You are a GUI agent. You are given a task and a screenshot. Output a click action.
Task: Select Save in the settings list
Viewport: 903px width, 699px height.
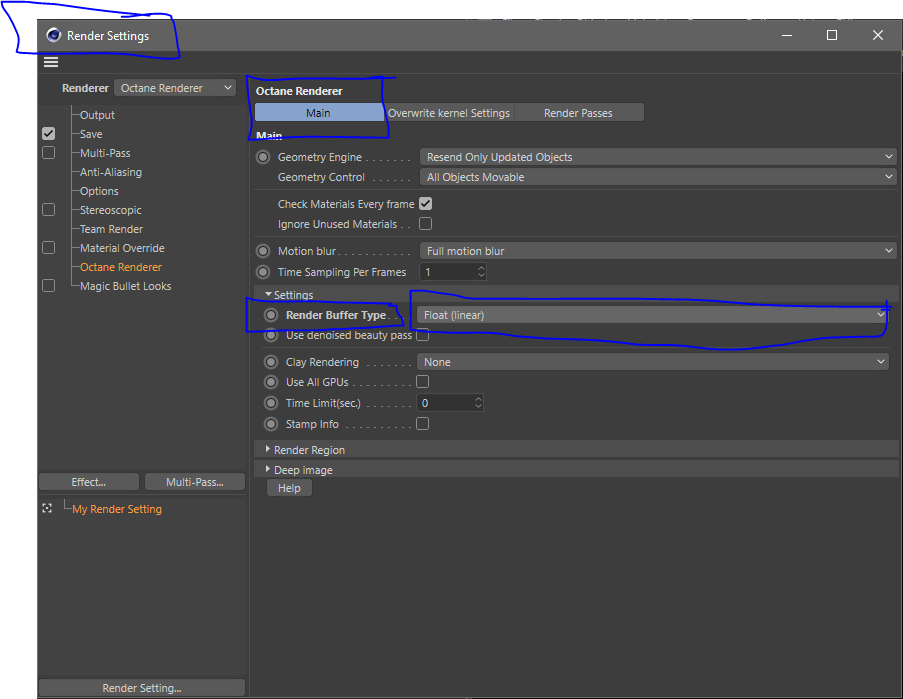point(91,134)
